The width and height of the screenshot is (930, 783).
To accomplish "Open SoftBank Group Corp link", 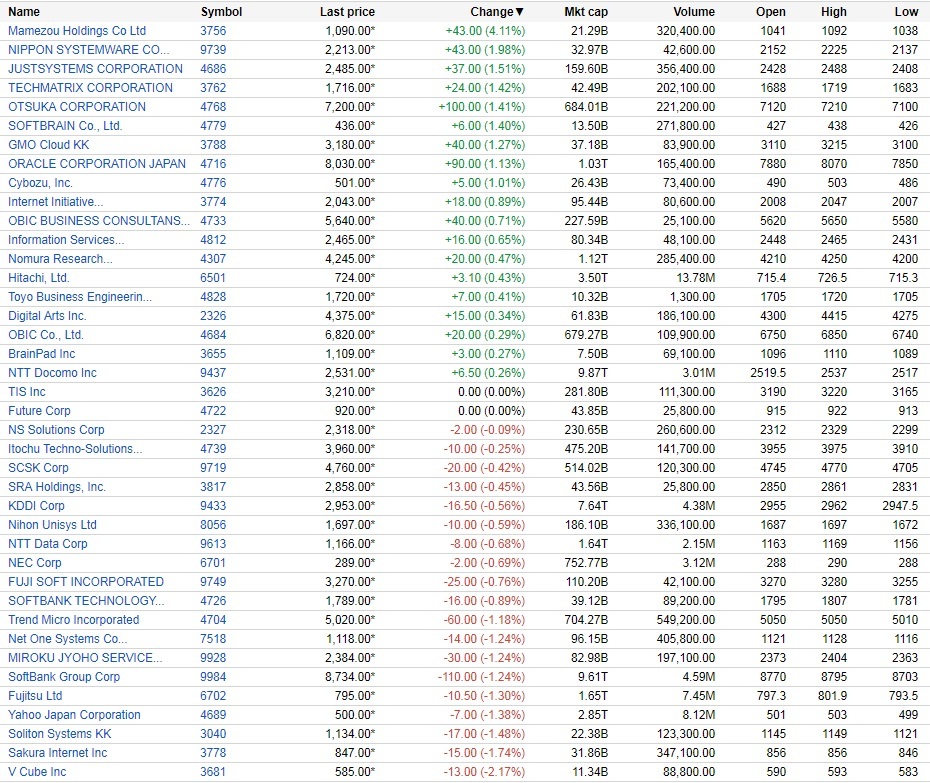I will coord(64,676).
